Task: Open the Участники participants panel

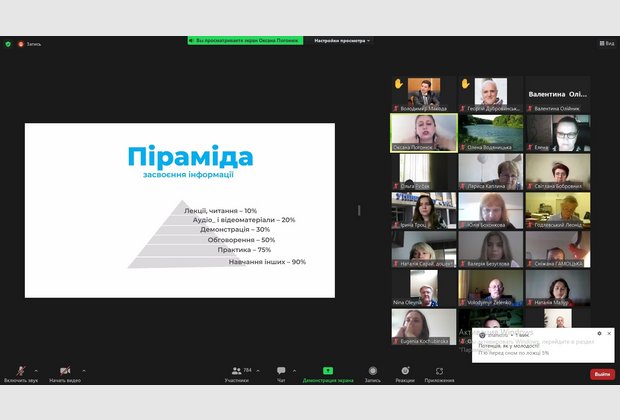Action: (x=236, y=371)
